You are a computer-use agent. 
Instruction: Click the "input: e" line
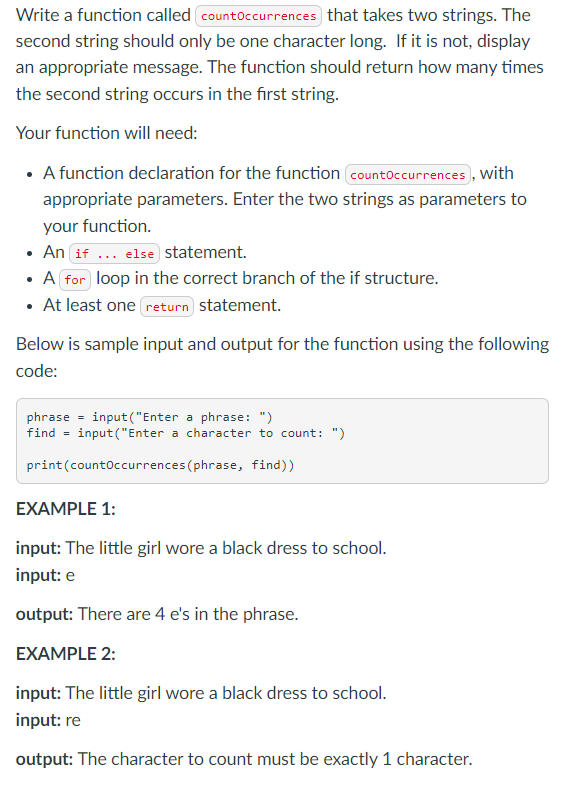(45, 575)
